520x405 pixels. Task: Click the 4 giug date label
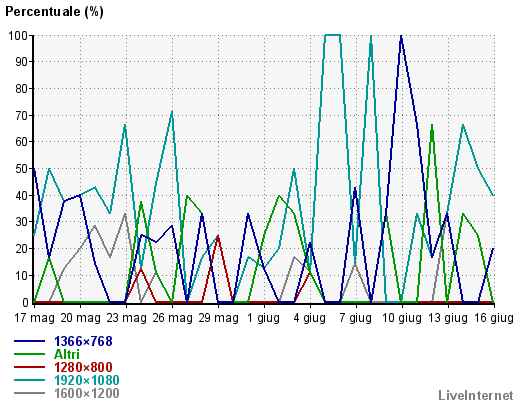coord(309,318)
